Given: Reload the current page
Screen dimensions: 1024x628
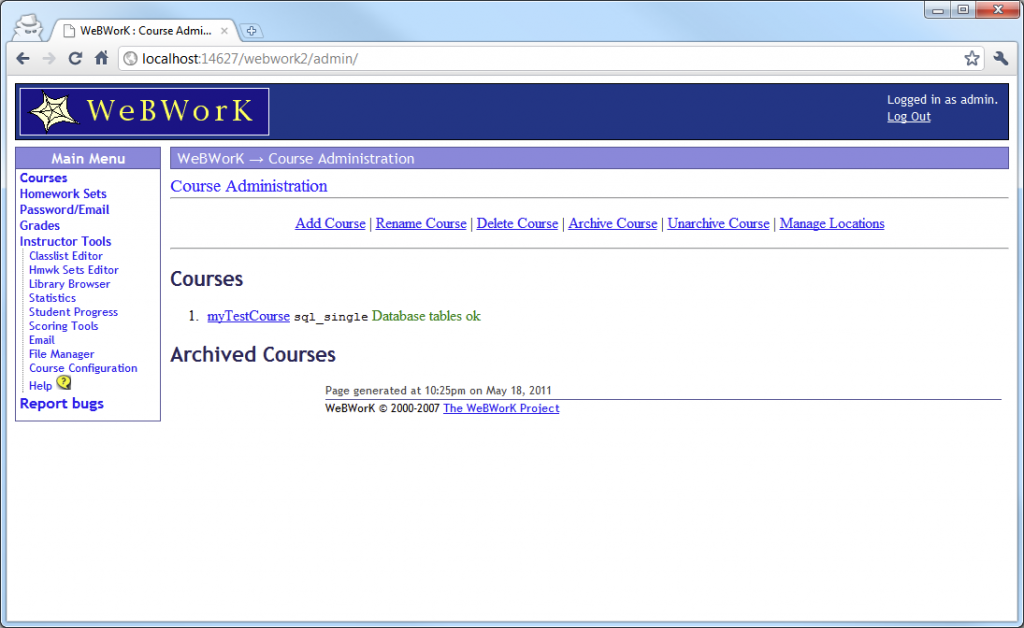Looking at the screenshot, I should (75, 59).
